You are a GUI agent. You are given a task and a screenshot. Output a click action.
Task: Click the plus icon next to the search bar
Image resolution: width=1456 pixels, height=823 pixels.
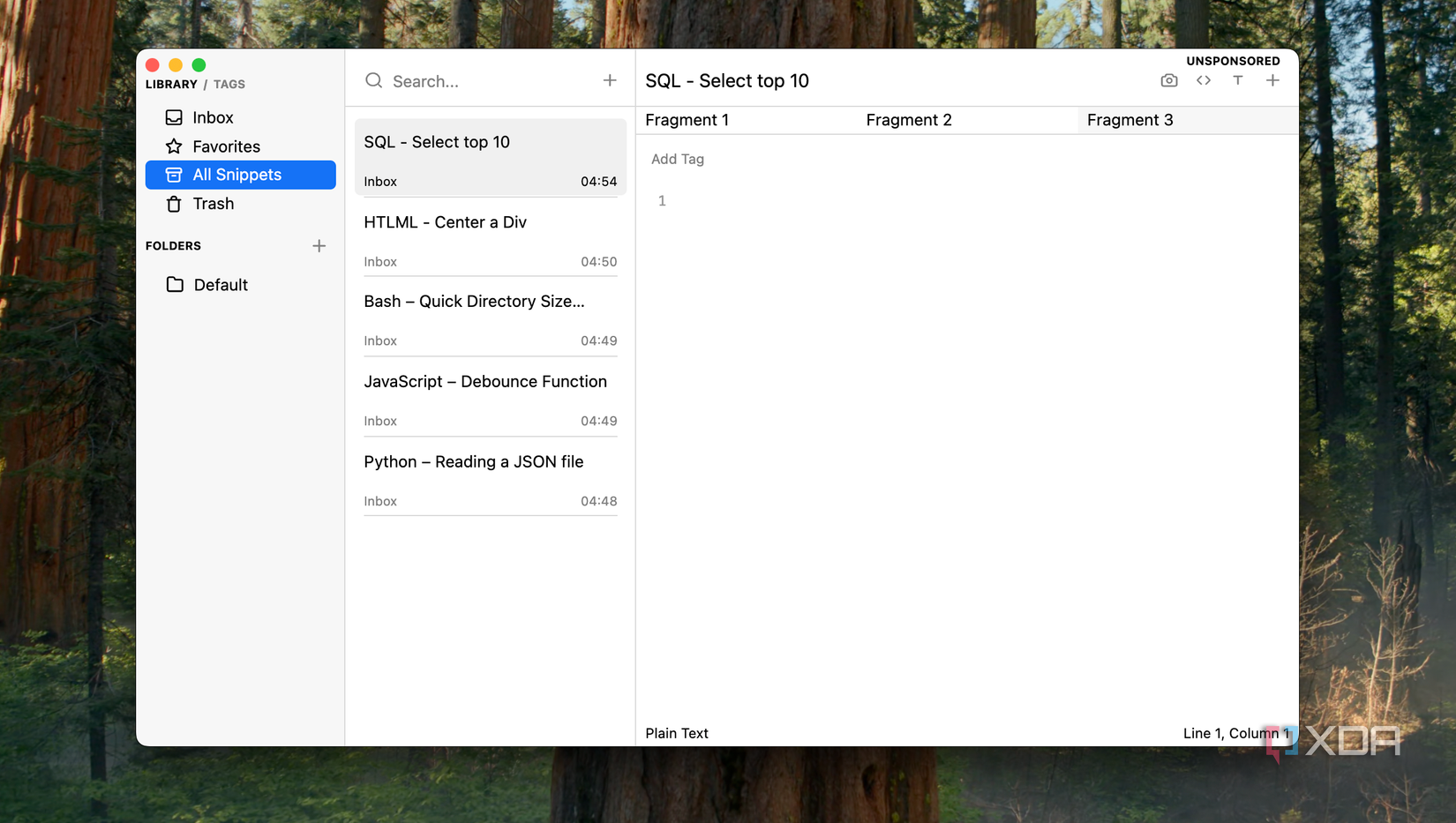pyautogui.click(x=610, y=79)
